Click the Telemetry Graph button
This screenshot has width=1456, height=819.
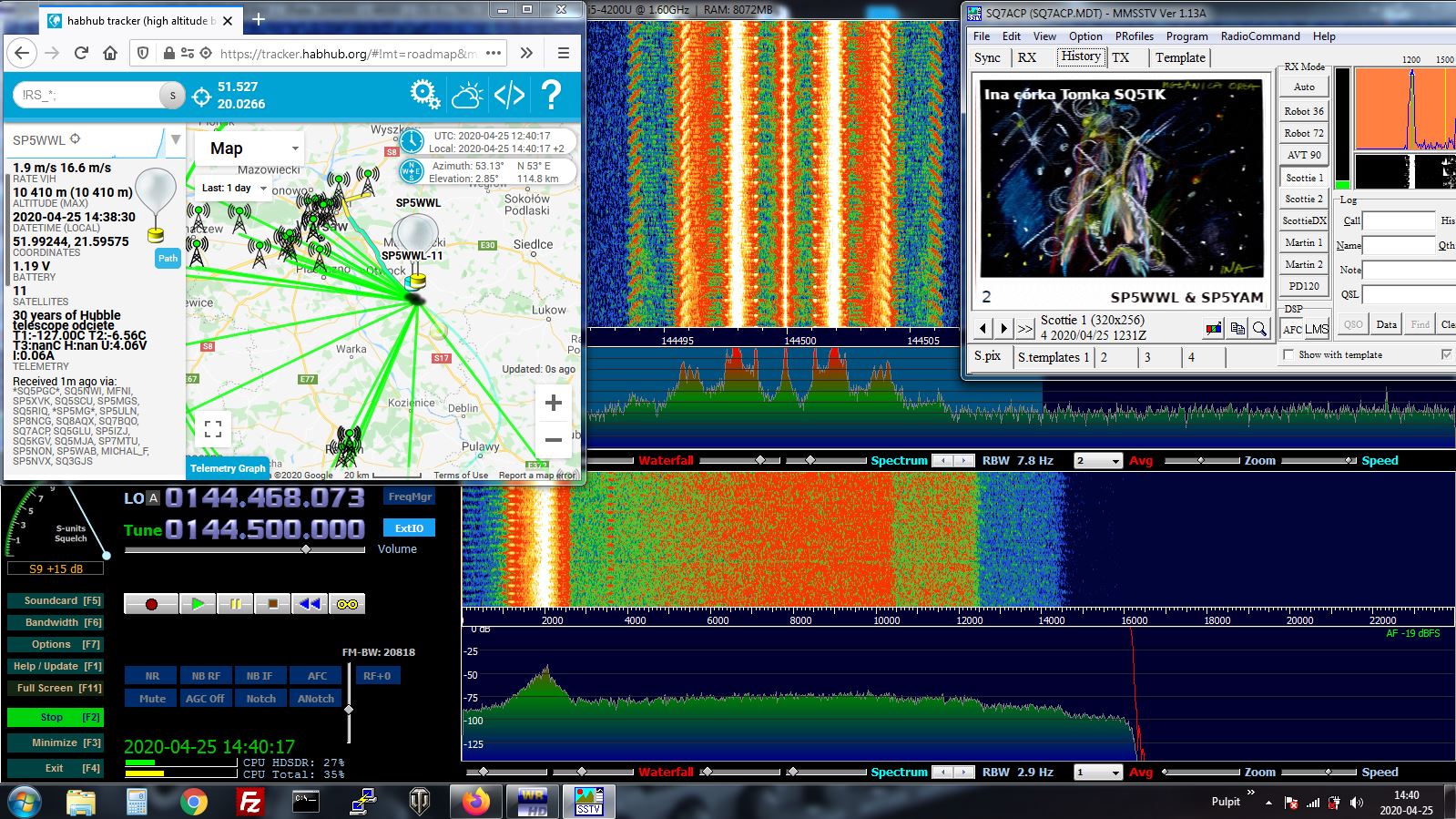coord(228,468)
